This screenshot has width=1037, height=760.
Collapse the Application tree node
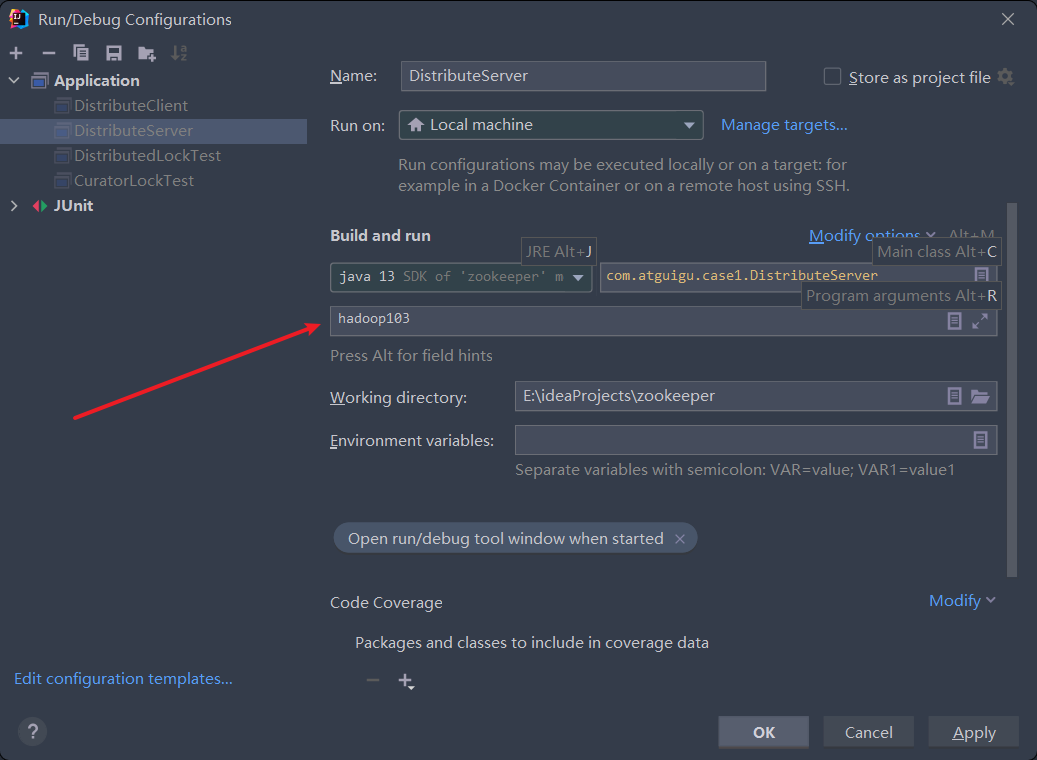(14, 81)
